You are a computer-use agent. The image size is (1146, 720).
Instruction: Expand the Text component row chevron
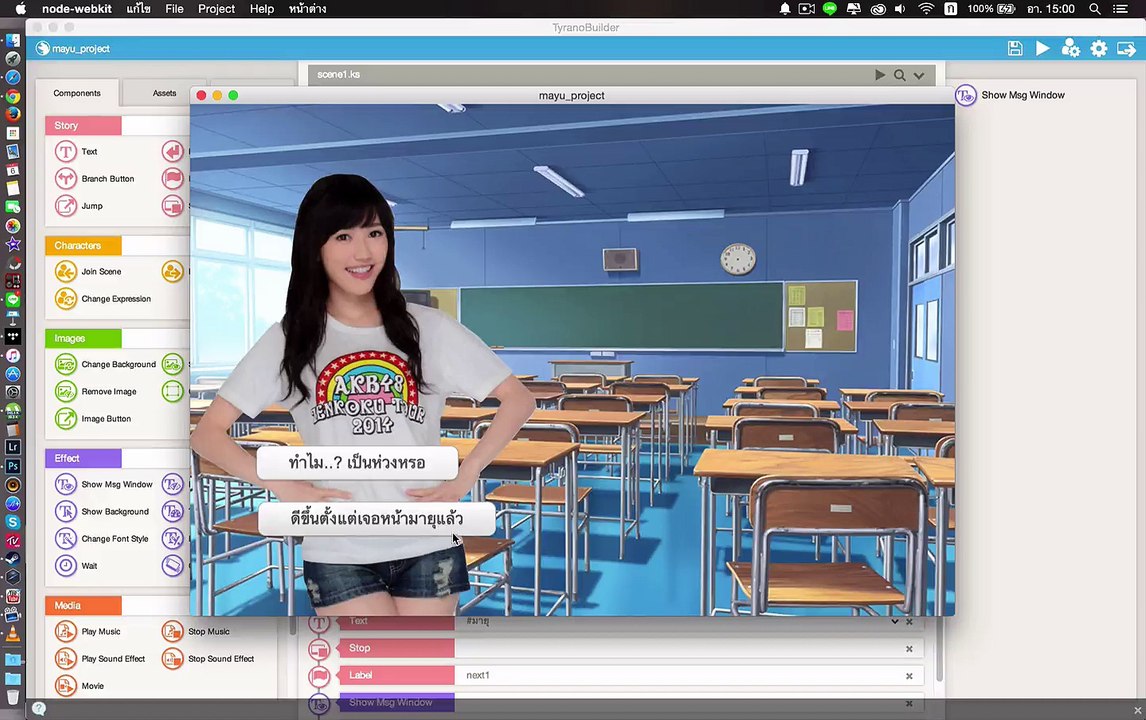coord(895,621)
